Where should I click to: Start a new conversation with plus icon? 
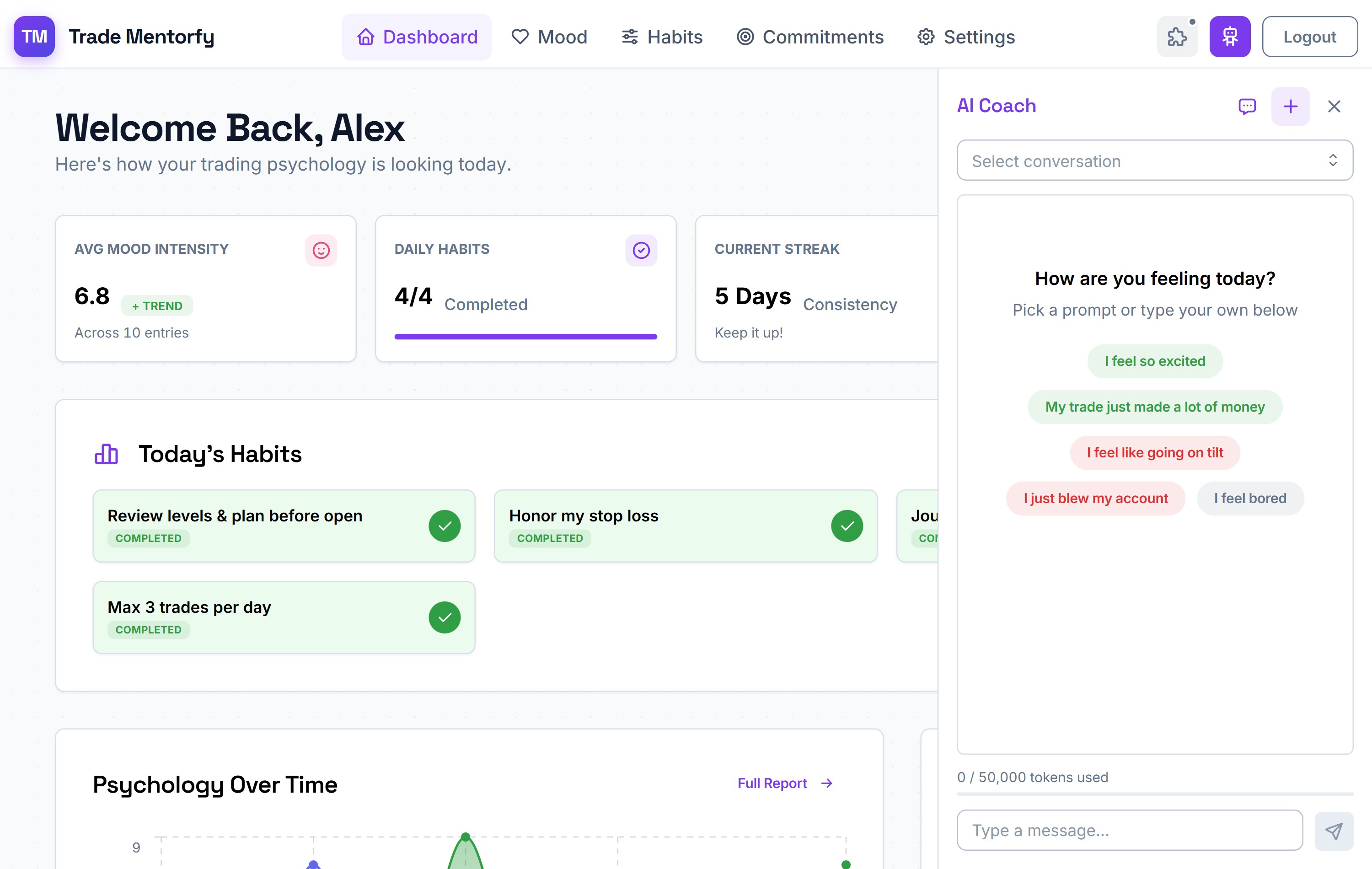click(1291, 106)
